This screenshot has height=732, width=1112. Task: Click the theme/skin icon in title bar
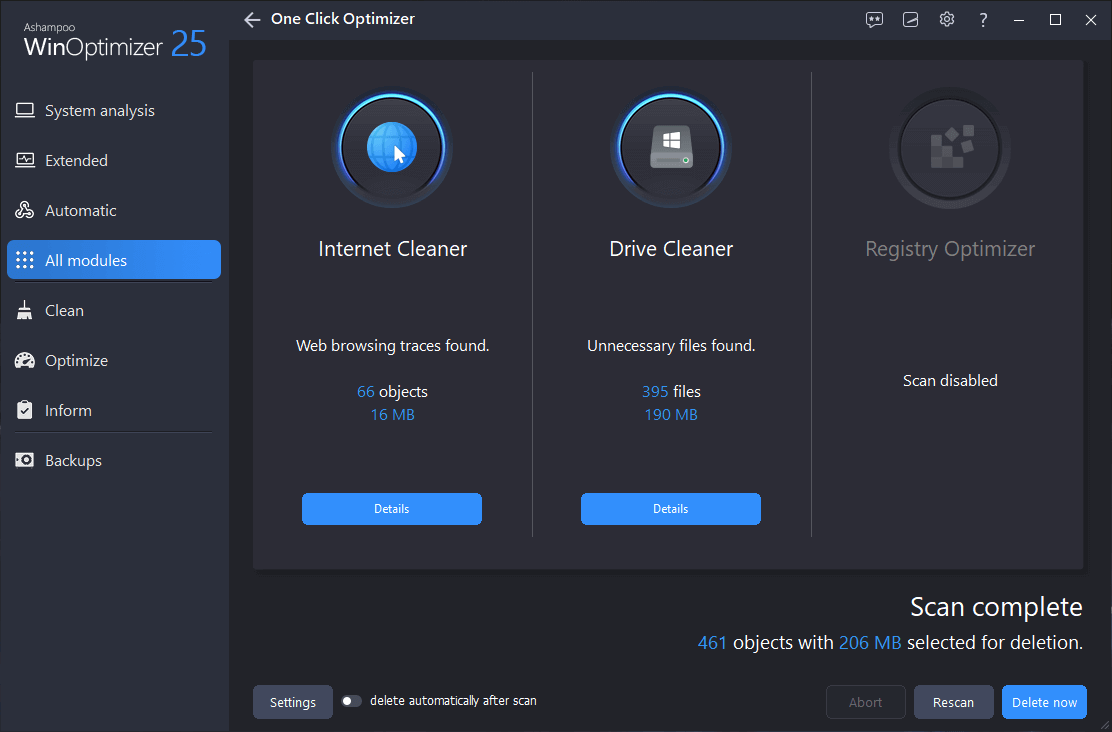point(911,20)
